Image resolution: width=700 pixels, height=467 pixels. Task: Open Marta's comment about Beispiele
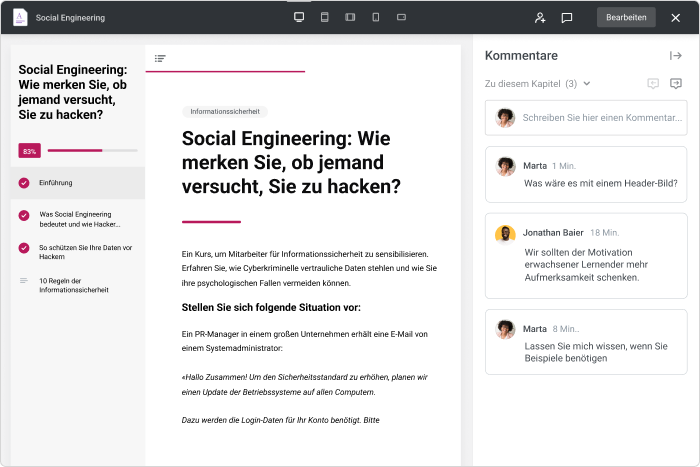pos(586,342)
